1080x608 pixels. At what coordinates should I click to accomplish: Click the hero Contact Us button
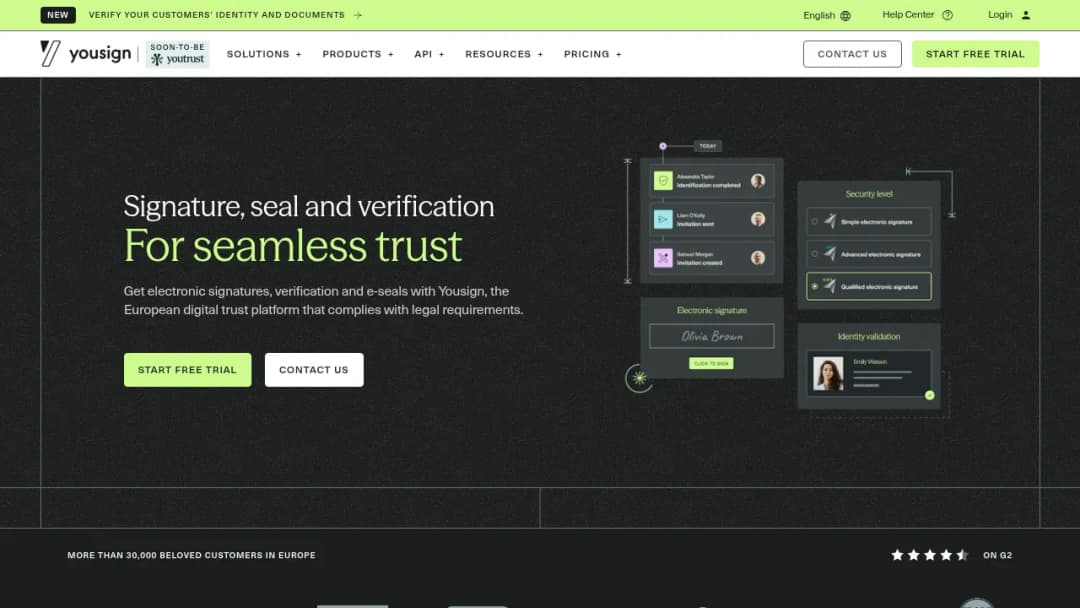point(314,370)
